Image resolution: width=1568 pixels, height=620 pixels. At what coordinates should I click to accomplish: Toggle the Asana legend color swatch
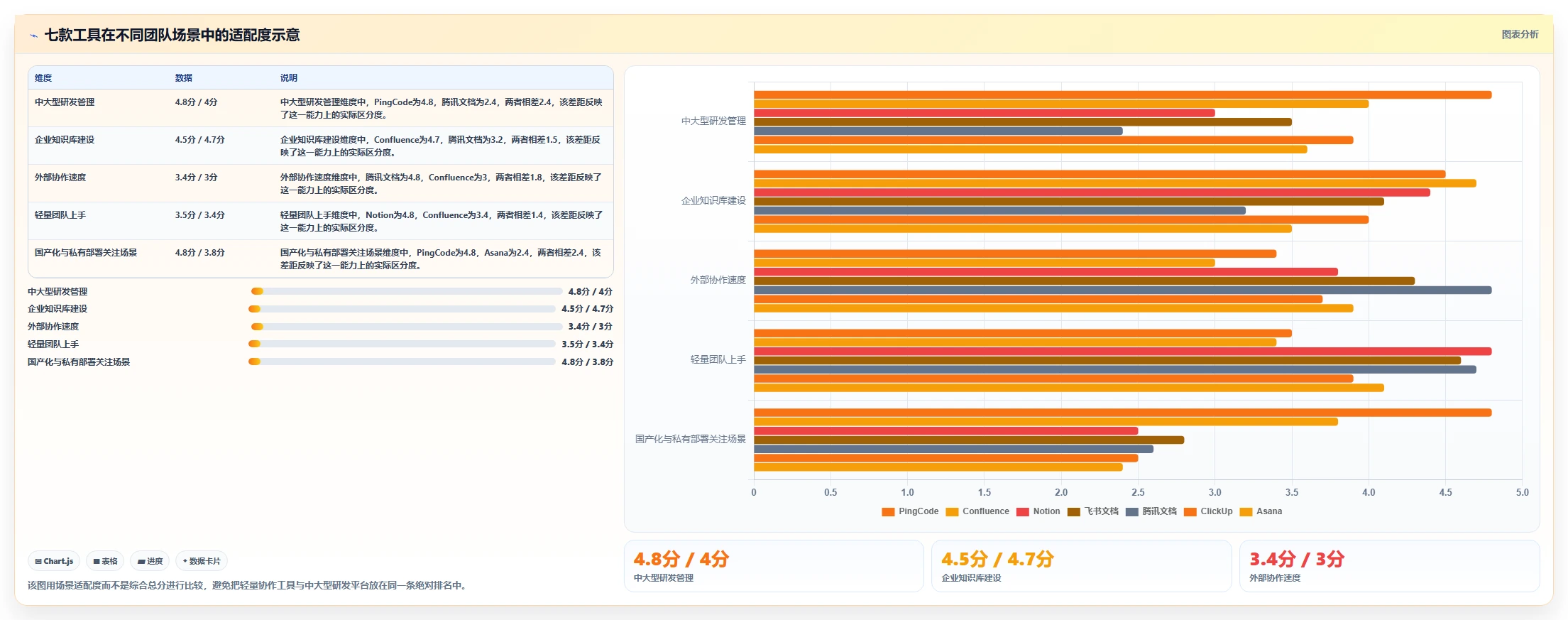(1246, 511)
